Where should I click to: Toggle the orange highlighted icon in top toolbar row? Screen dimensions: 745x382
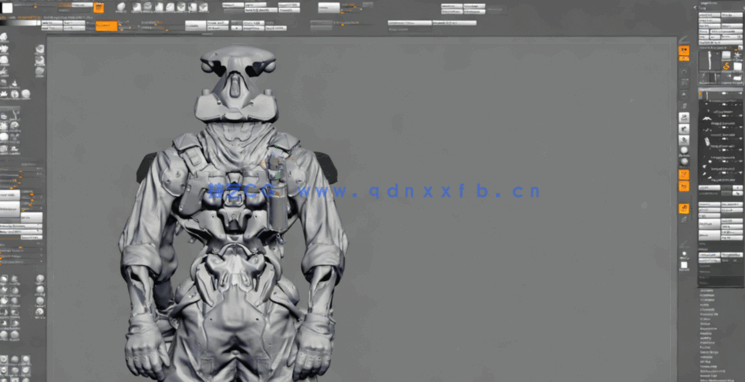(x=99, y=7)
